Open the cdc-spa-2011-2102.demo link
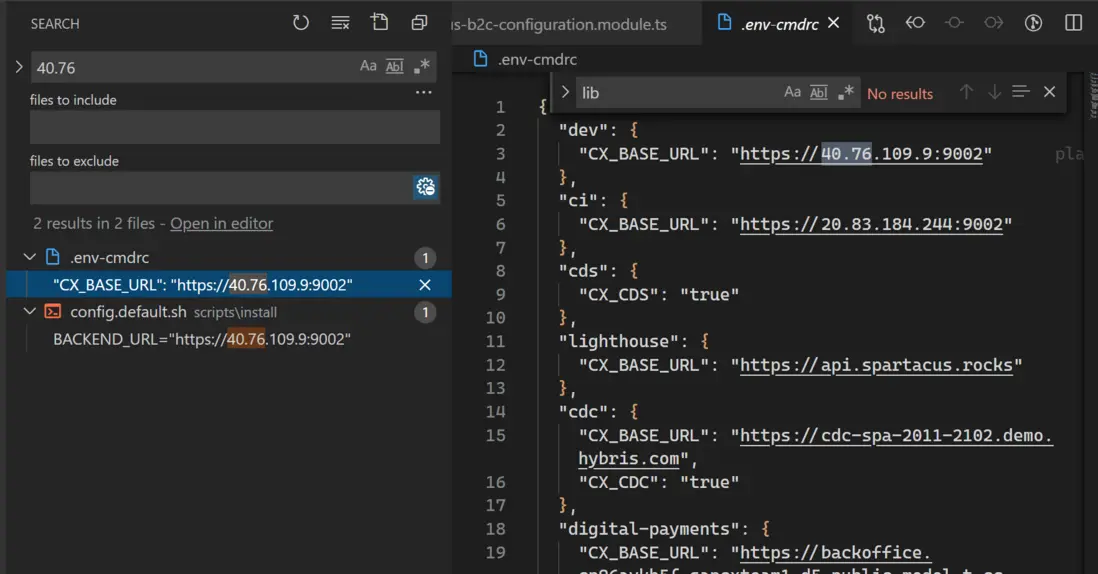The height and width of the screenshot is (574, 1098). click(896, 435)
